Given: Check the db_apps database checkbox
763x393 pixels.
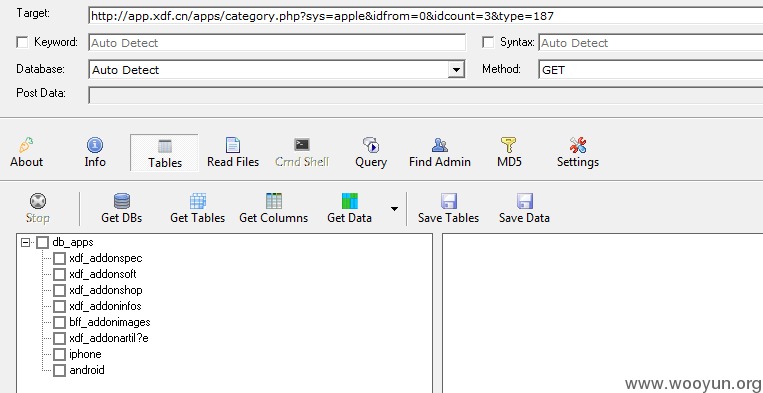Looking at the screenshot, I should click(x=43, y=242).
